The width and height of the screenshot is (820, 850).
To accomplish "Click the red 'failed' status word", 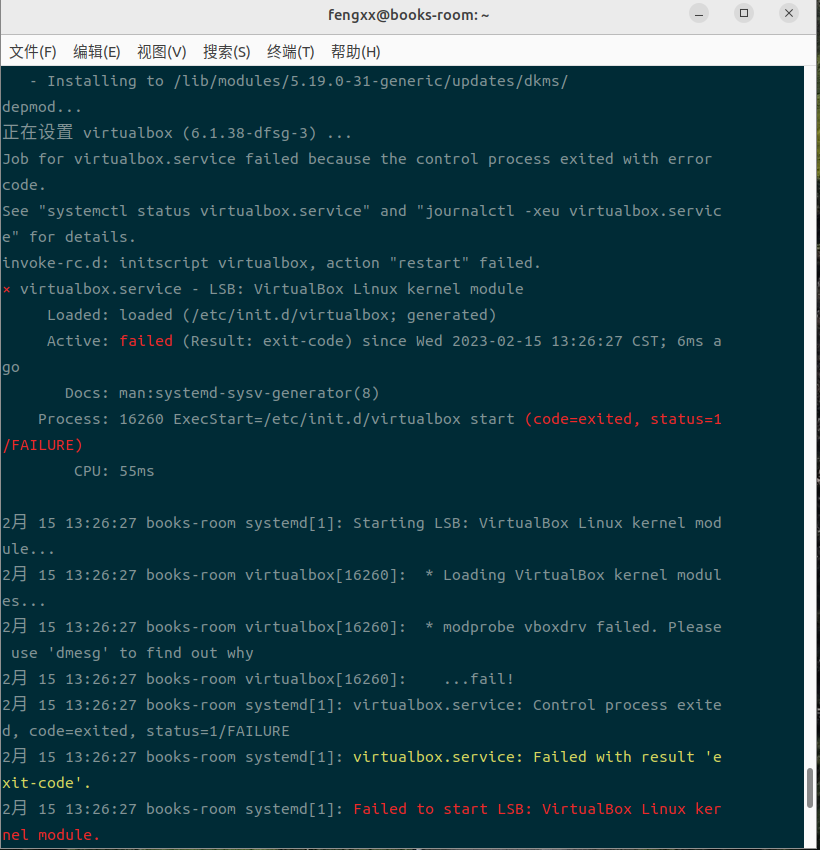I will (146, 341).
